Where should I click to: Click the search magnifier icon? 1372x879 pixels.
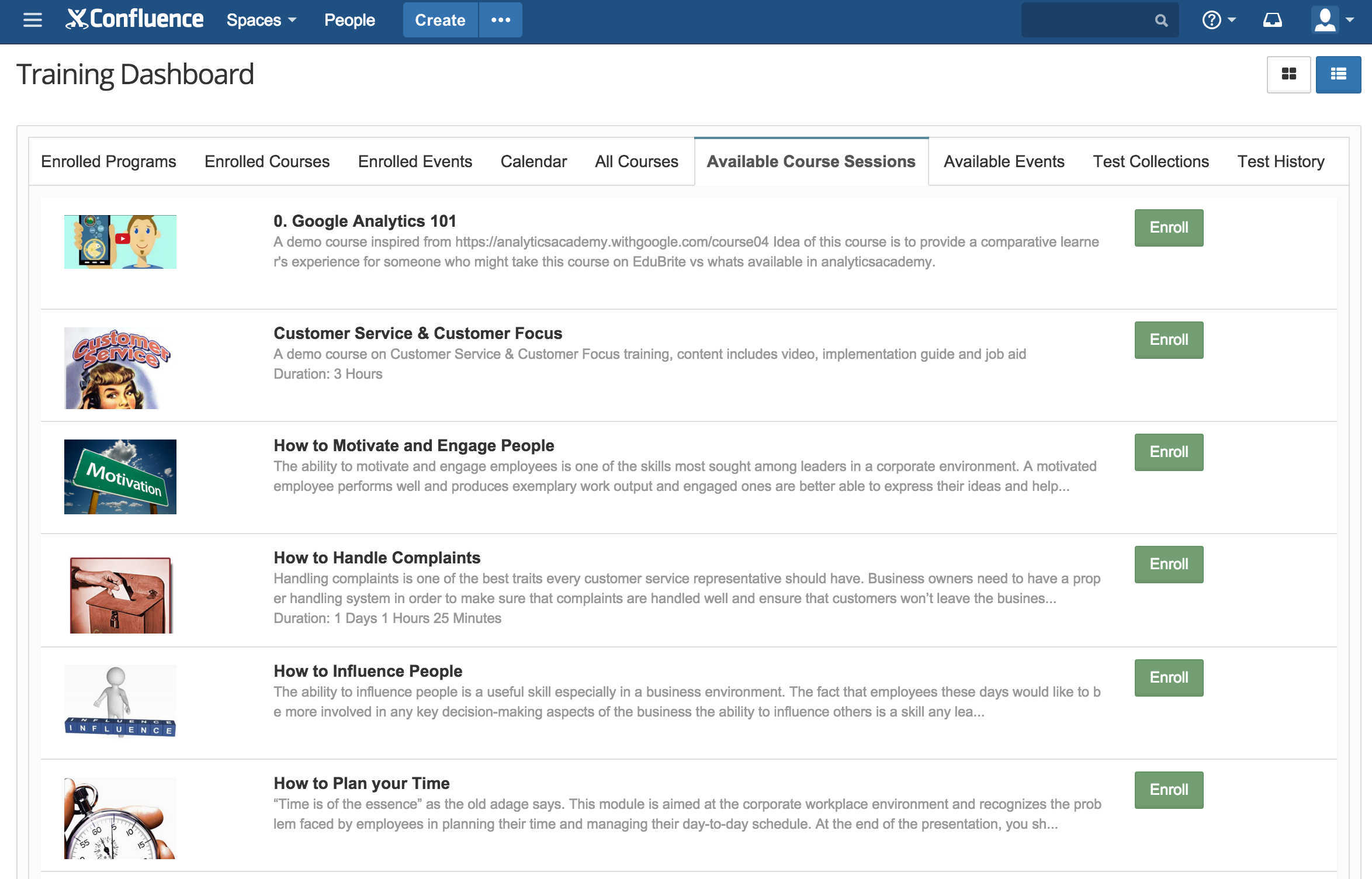[1161, 20]
